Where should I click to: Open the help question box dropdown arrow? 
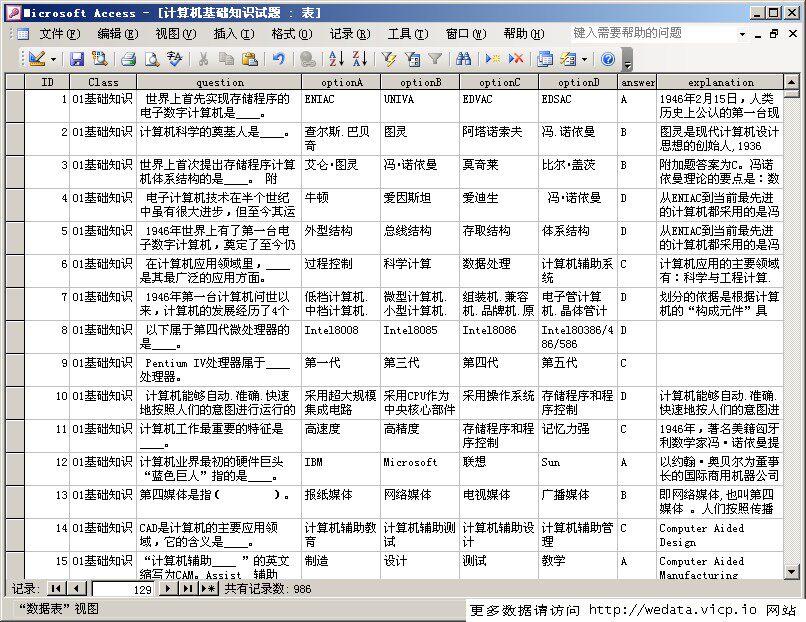click(742, 34)
